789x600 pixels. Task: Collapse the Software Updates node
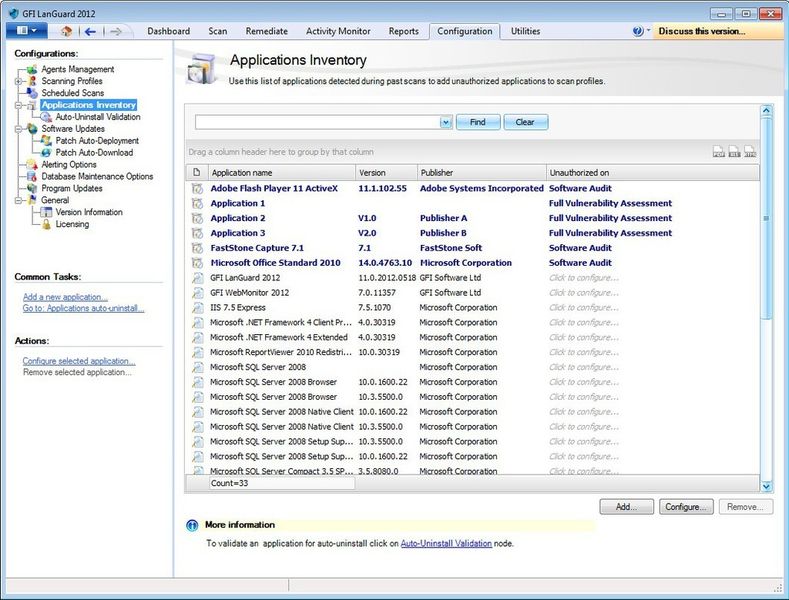tap(18, 129)
